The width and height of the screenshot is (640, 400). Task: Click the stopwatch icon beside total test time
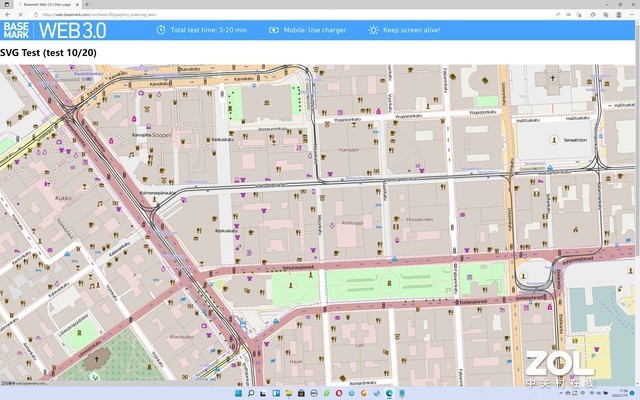(161, 30)
